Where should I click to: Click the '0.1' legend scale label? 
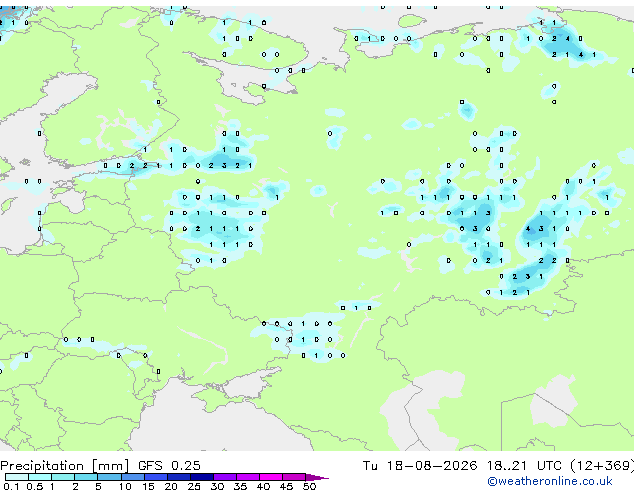coord(11,486)
